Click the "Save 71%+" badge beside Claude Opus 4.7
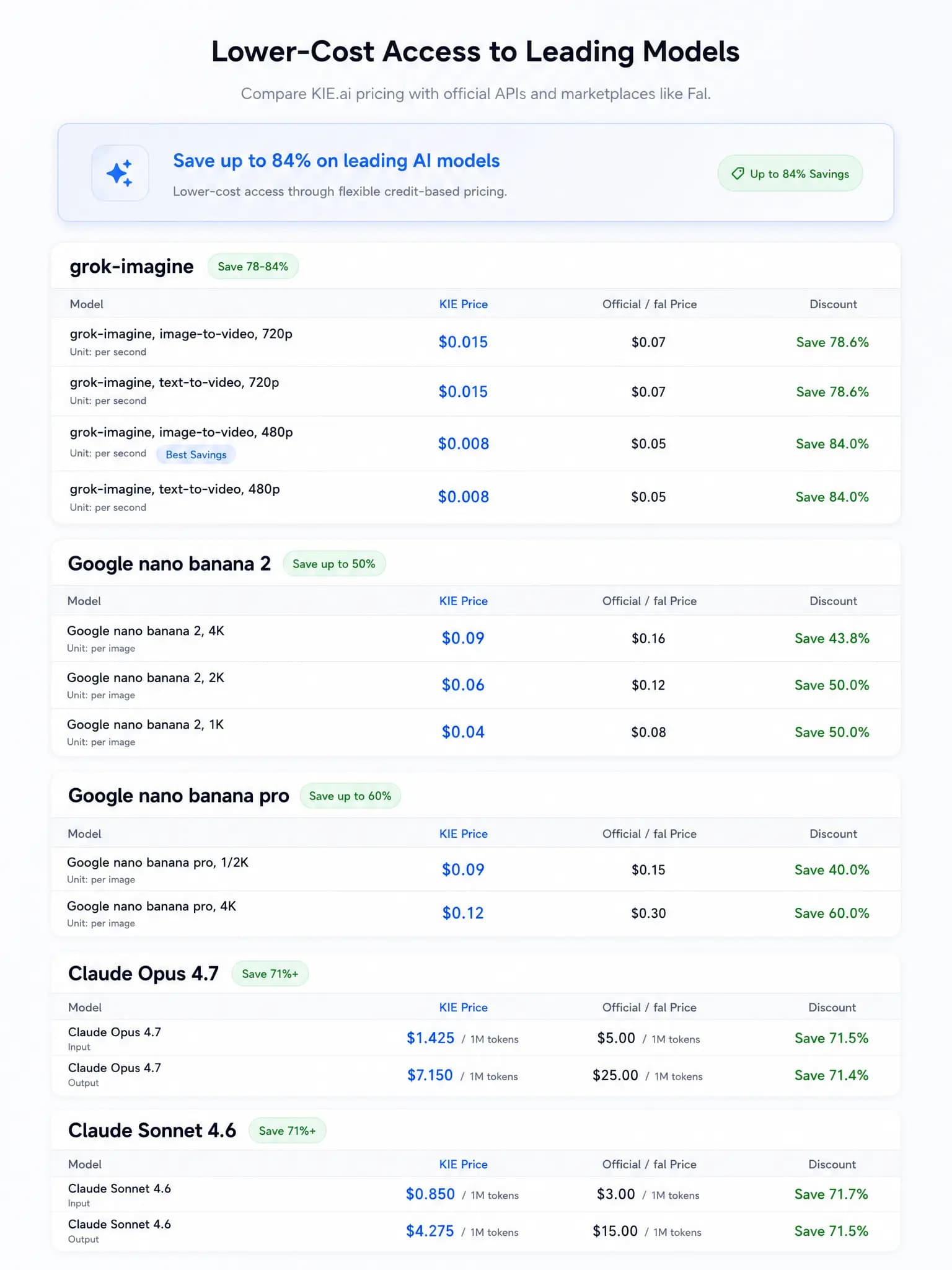Screen dimensions: 952x1270 coord(270,974)
